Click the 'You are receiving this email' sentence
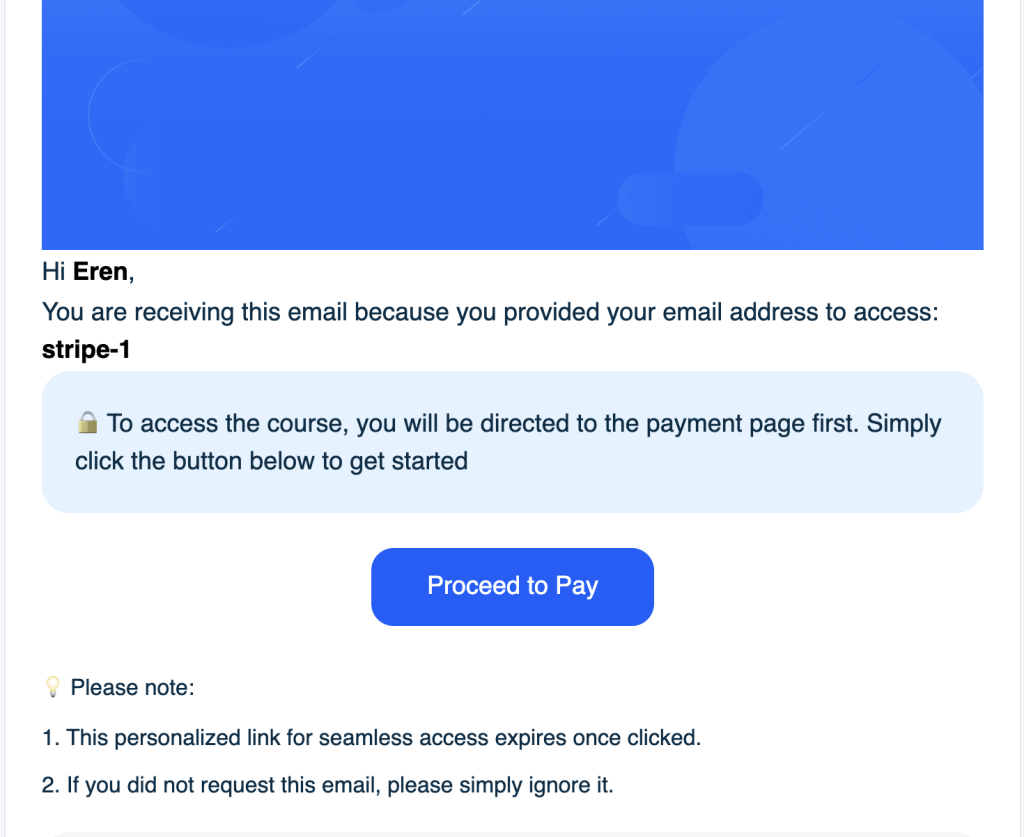Viewport: 1024px width, 837px height. [490, 312]
